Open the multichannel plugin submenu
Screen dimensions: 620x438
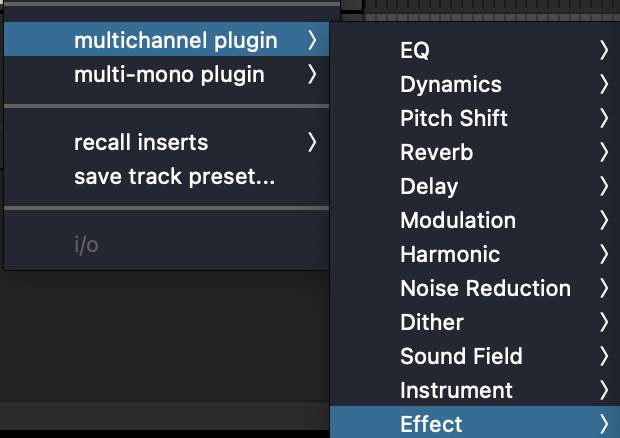point(166,39)
